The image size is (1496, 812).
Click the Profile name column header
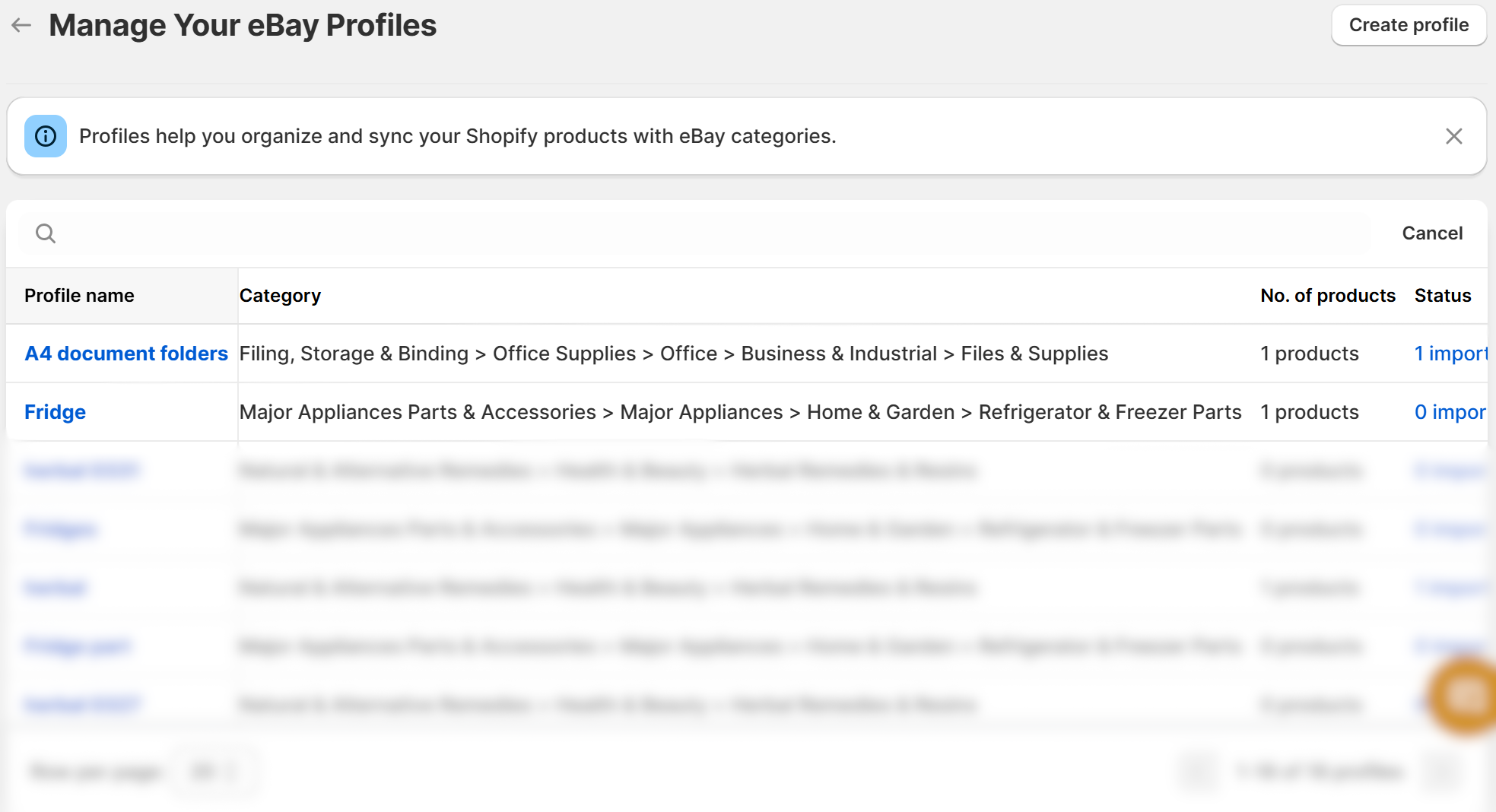[79, 296]
